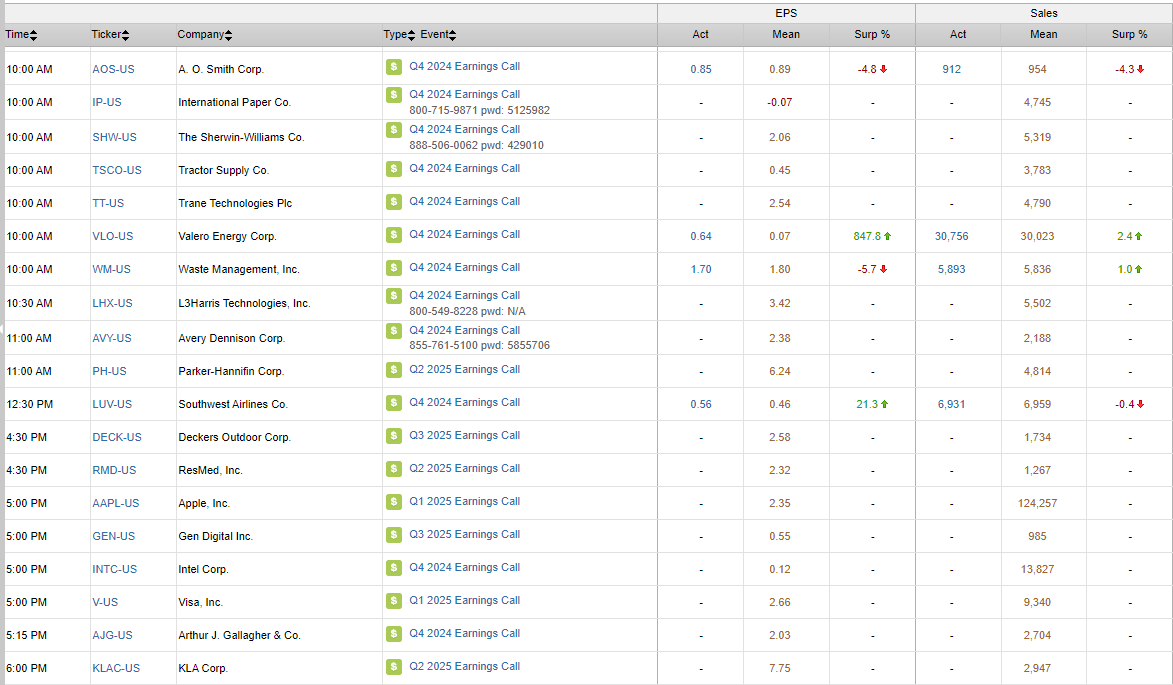Screen dimensions: 1173x685
Task: Click the earnings icon for International Paper Co.
Action: point(393,94)
